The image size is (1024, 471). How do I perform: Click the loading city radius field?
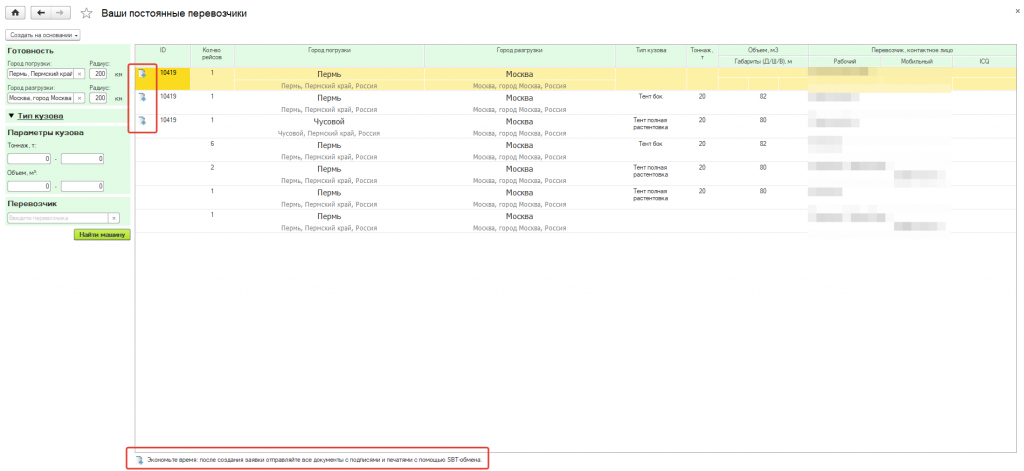99,74
